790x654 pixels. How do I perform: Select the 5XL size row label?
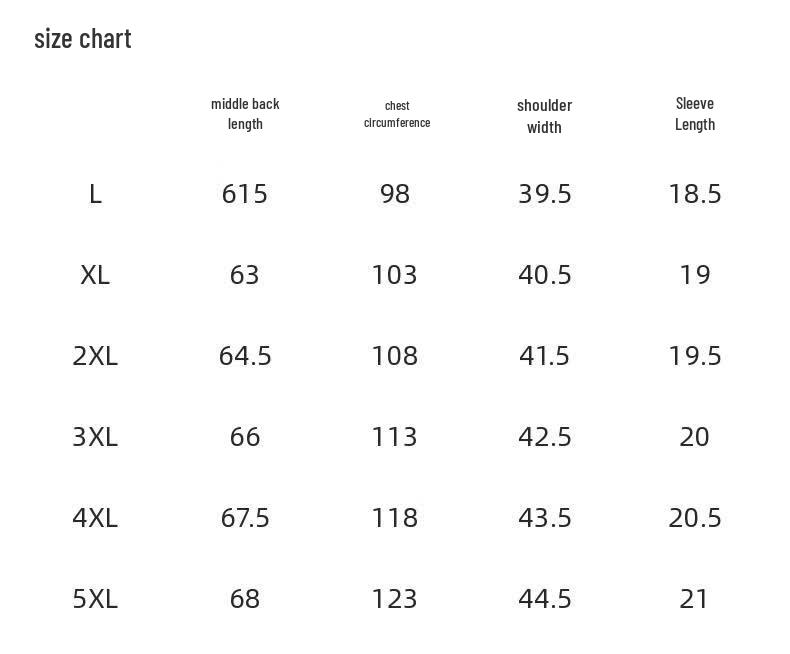[95, 599]
